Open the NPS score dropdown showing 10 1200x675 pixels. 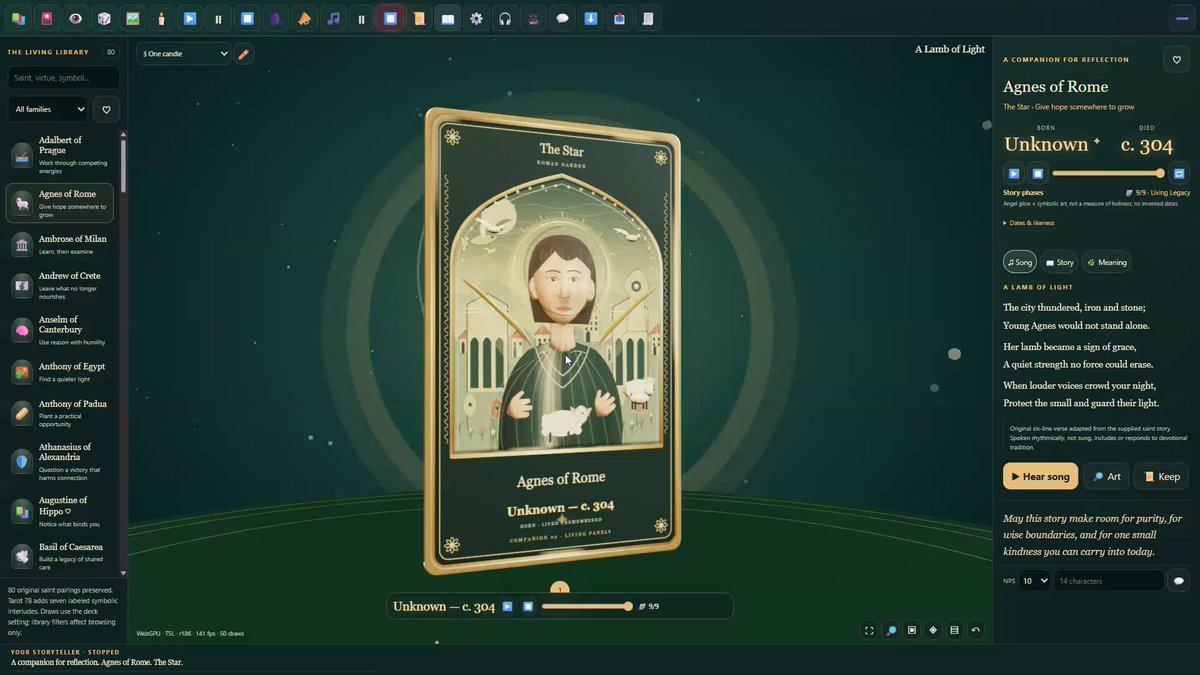[x=1036, y=580]
